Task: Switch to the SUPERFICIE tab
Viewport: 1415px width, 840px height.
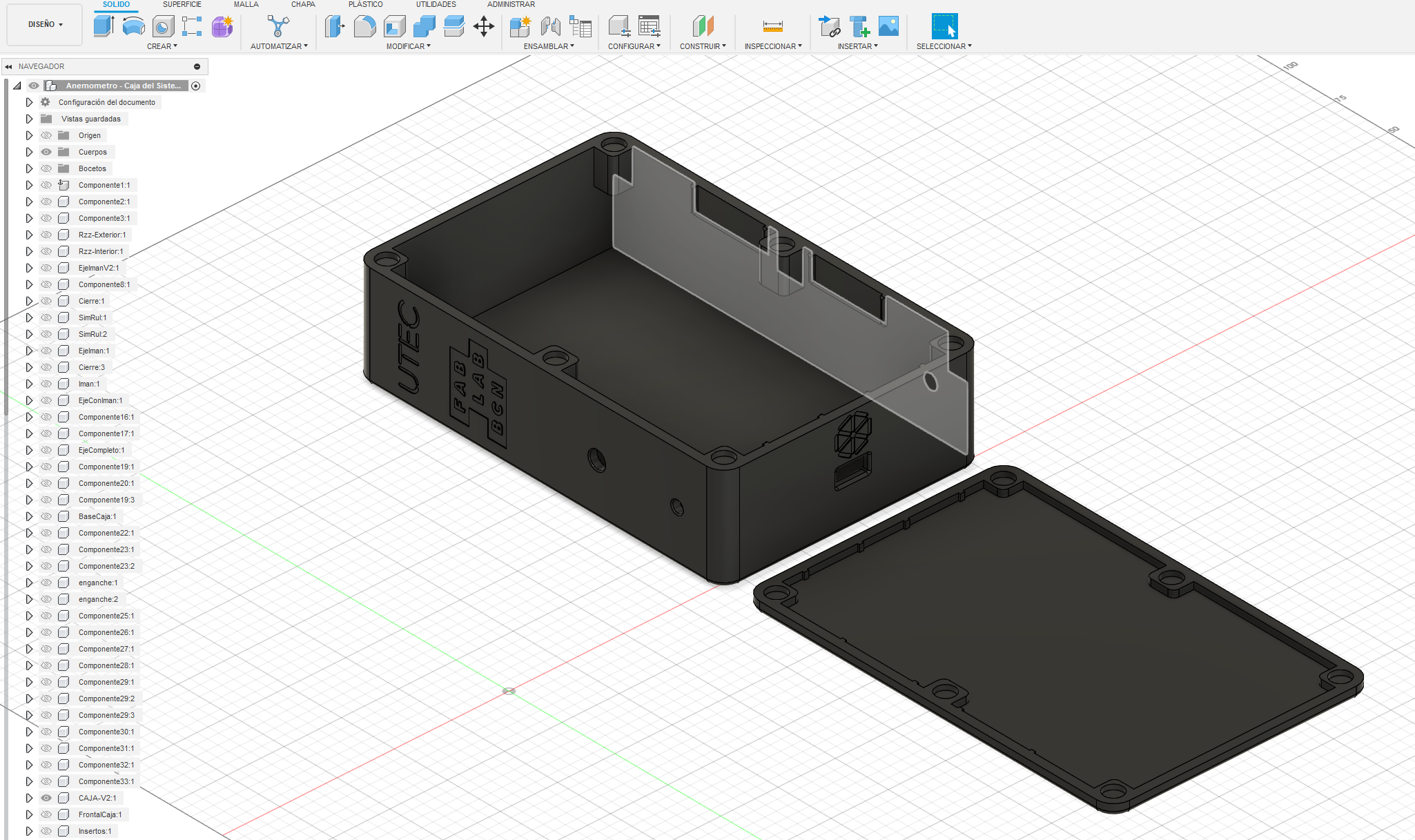Action: click(x=182, y=4)
